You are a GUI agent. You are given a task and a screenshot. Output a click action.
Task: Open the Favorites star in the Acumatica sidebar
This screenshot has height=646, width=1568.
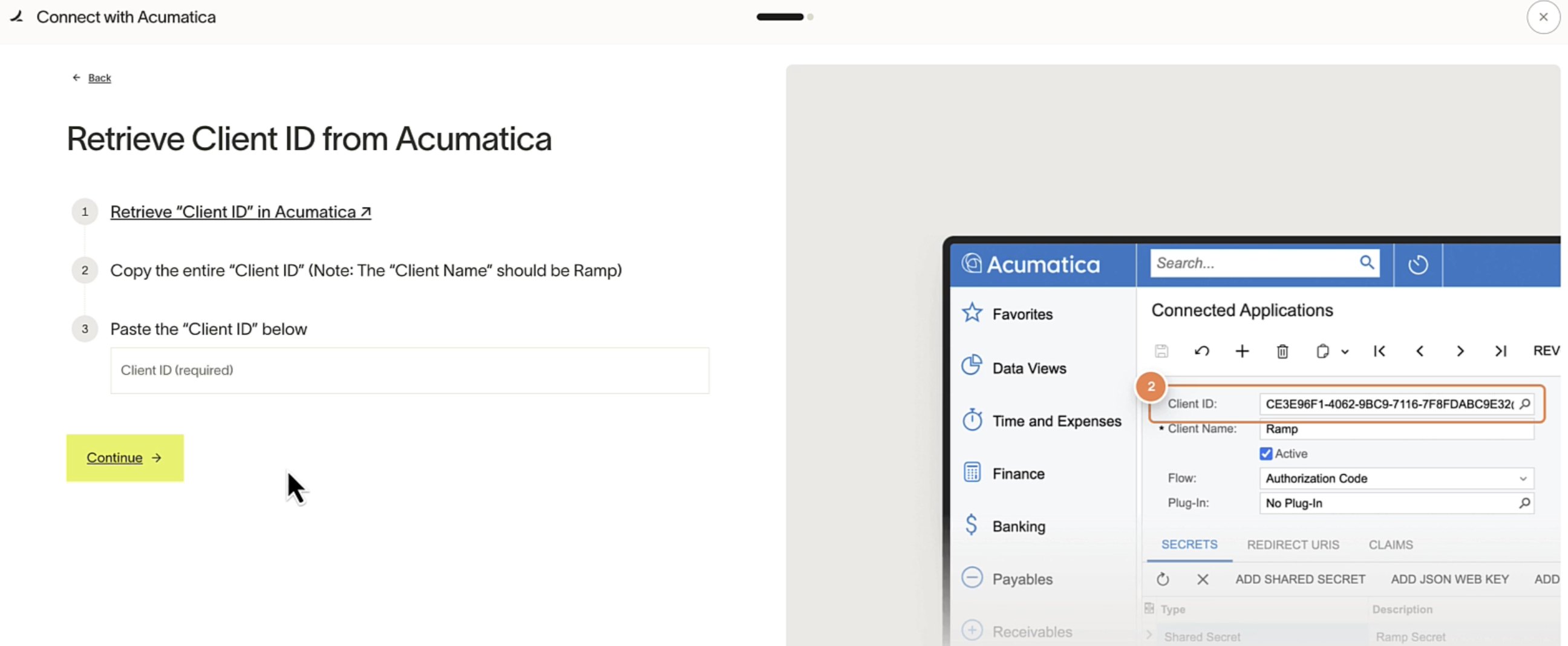[x=972, y=312]
